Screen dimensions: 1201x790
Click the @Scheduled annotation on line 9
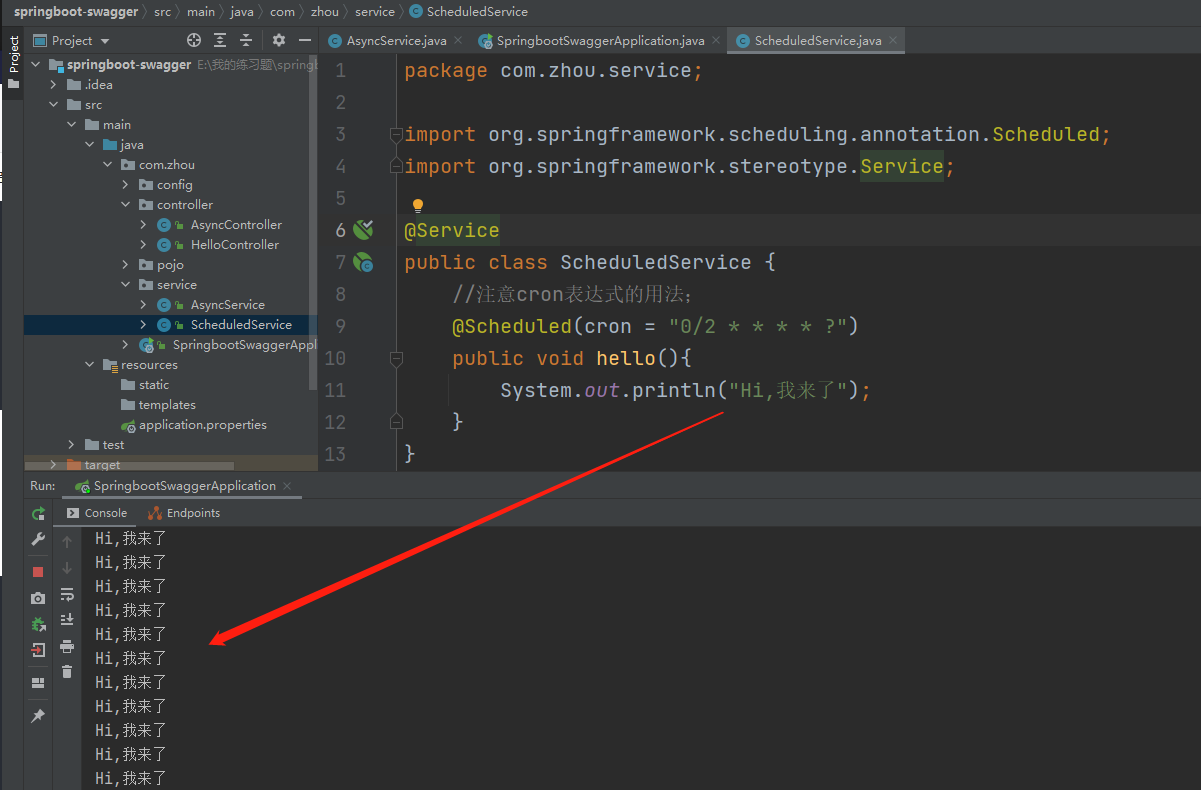[511, 326]
